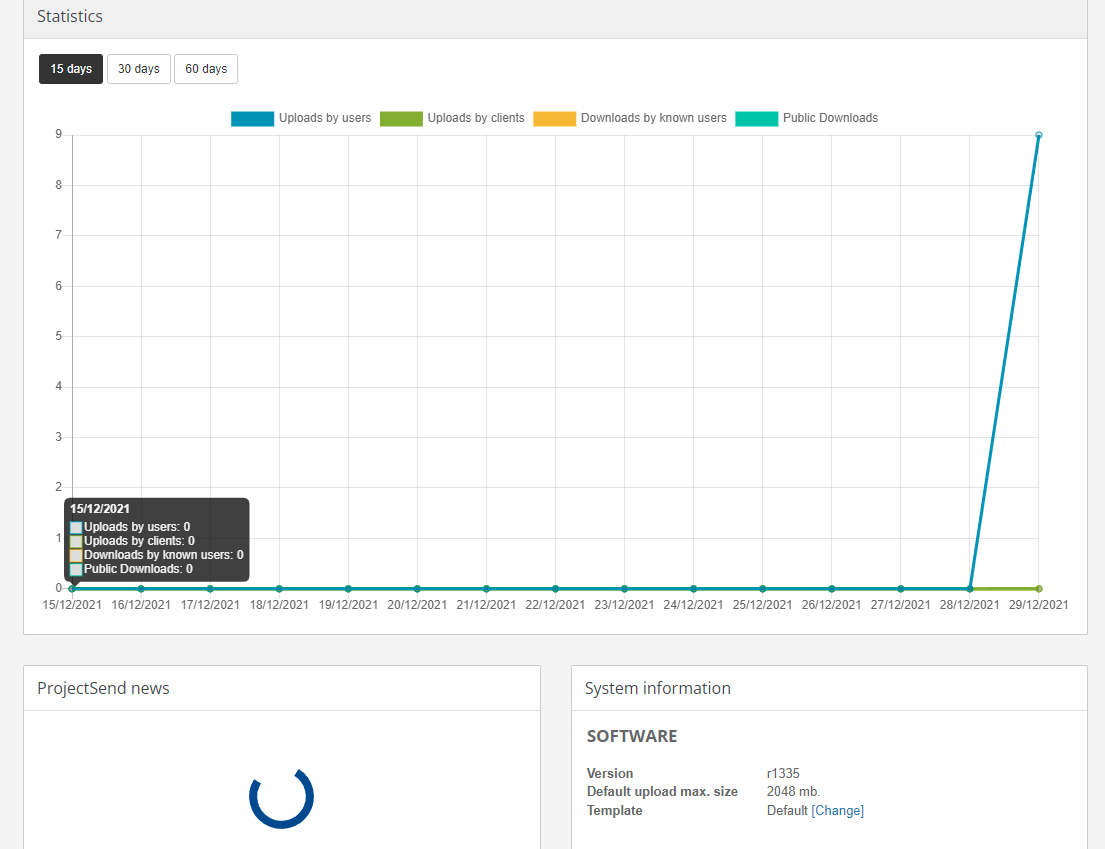The image size is (1105, 849).
Task: Click the loading spinner in ProjectSend news
Action: click(x=281, y=798)
